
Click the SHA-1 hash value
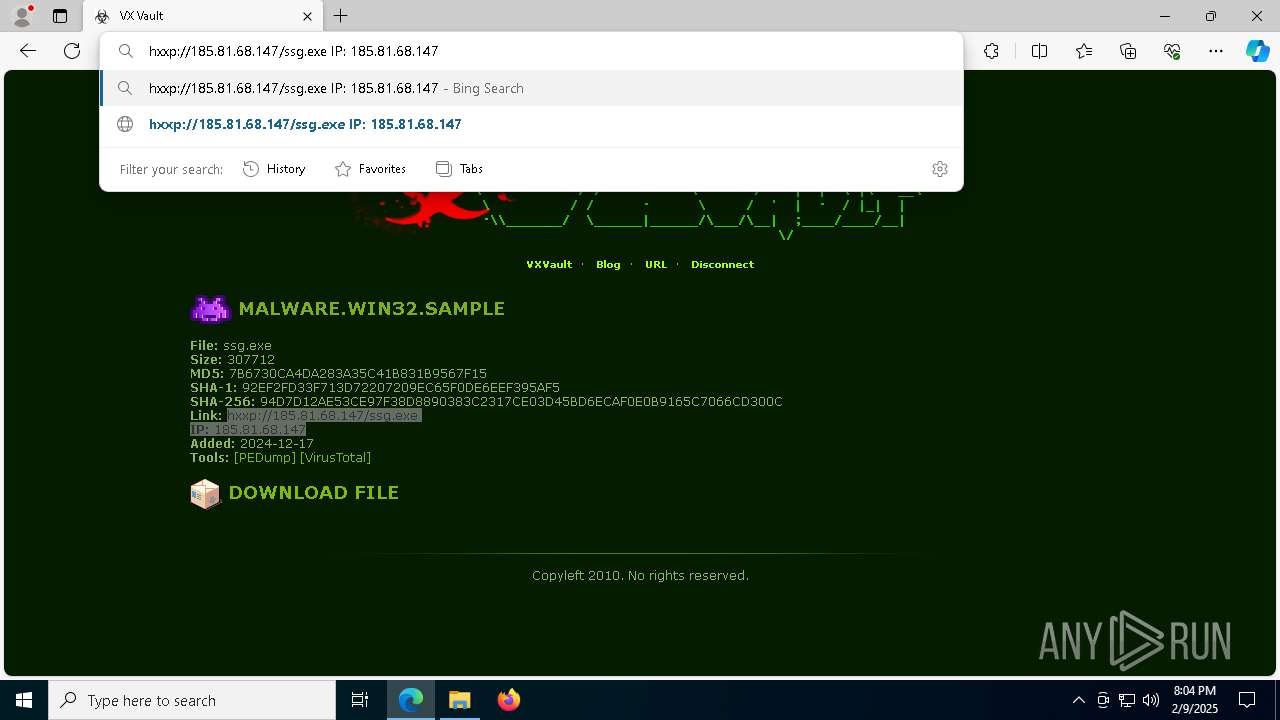401,388
